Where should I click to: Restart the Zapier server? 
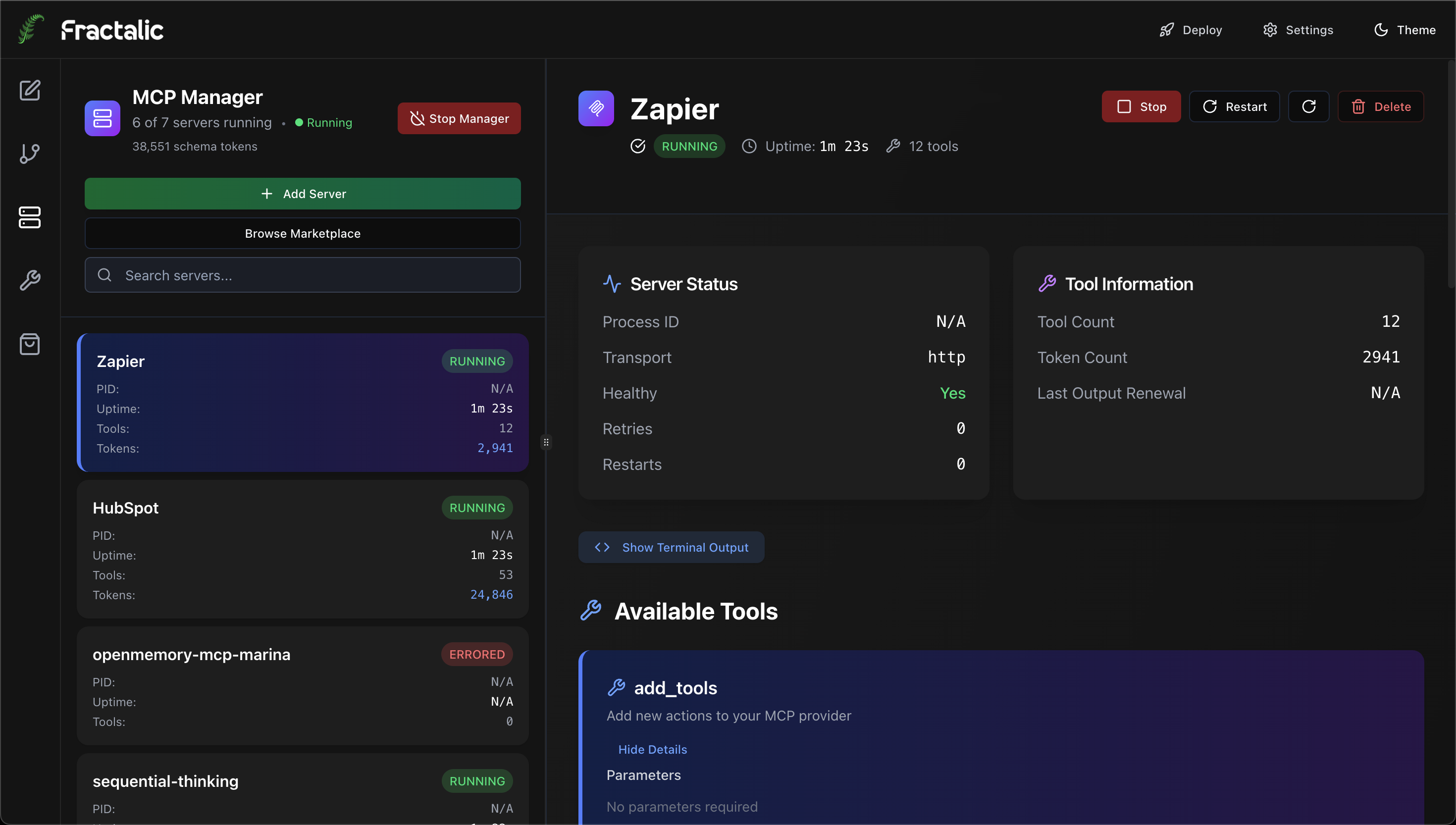click(x=1235, y=106)
